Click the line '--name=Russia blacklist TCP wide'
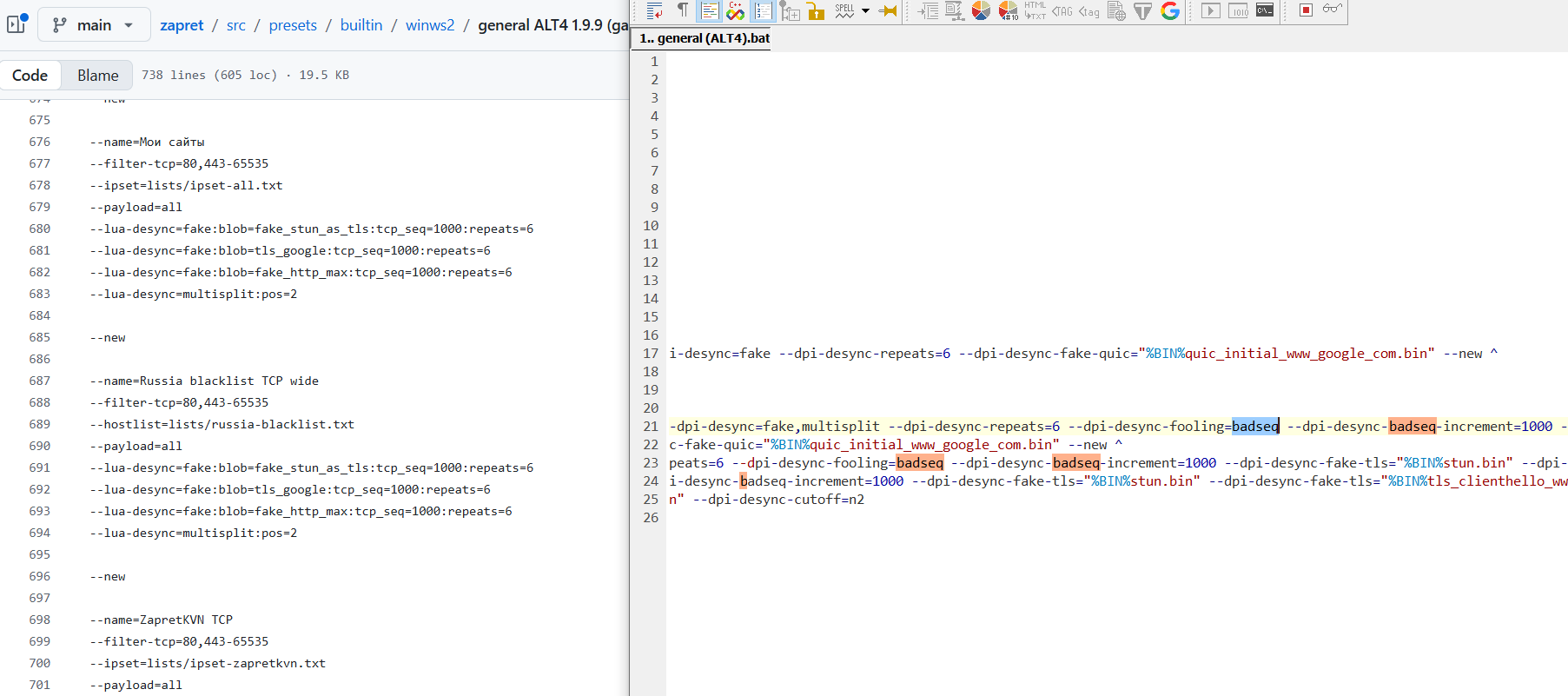 click(x=204, y=381)
